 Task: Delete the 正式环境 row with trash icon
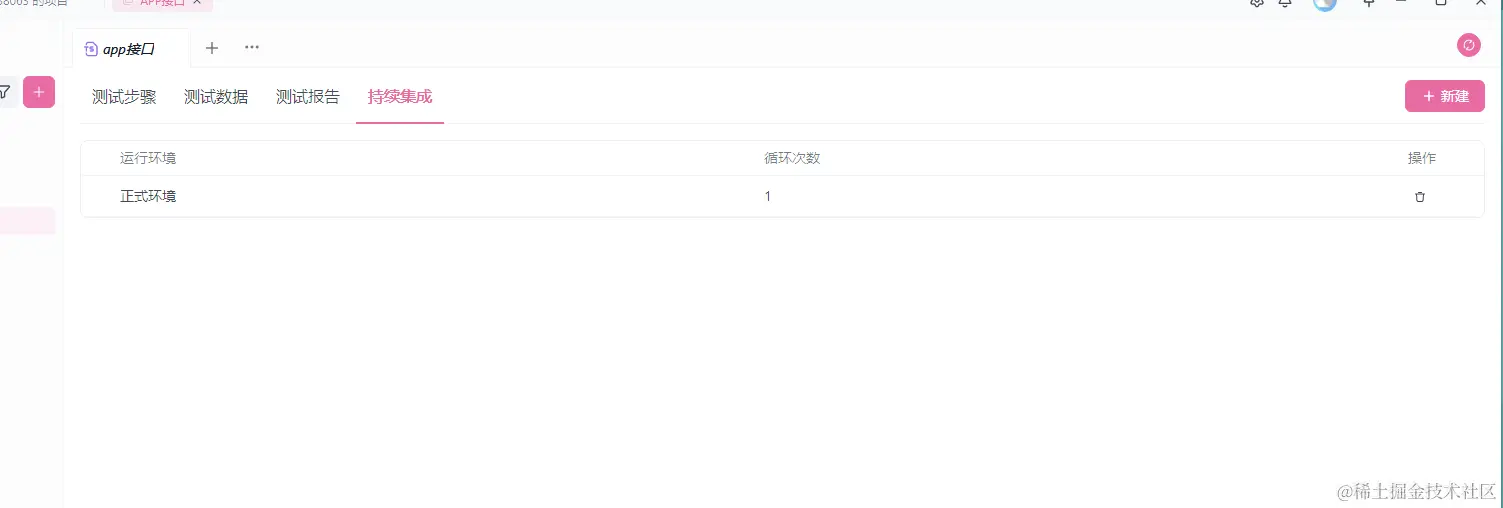tap(1420, 197)
